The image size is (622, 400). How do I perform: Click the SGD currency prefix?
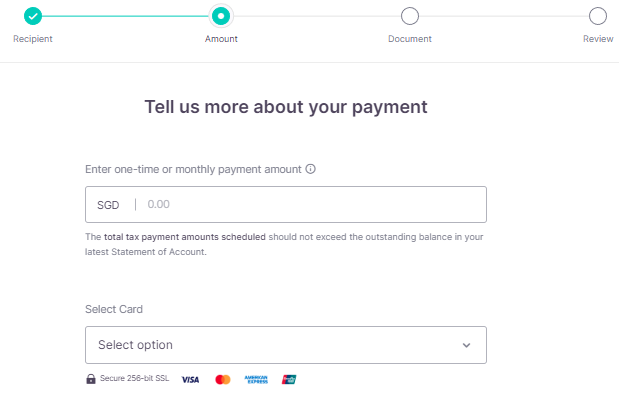(108, 205)
